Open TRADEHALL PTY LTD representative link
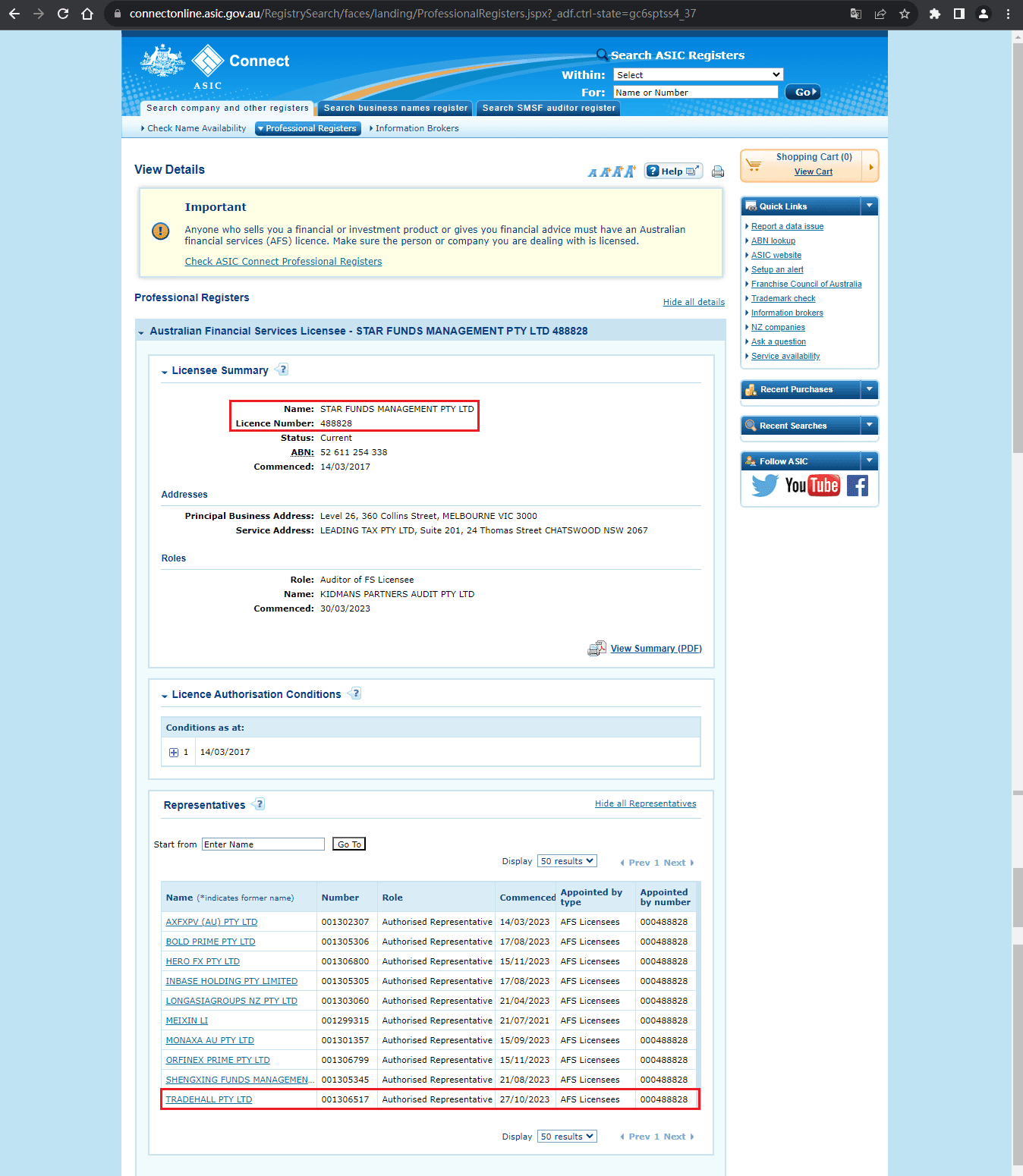This screenshot has width=1023, height=1176. coord(209,1099)
